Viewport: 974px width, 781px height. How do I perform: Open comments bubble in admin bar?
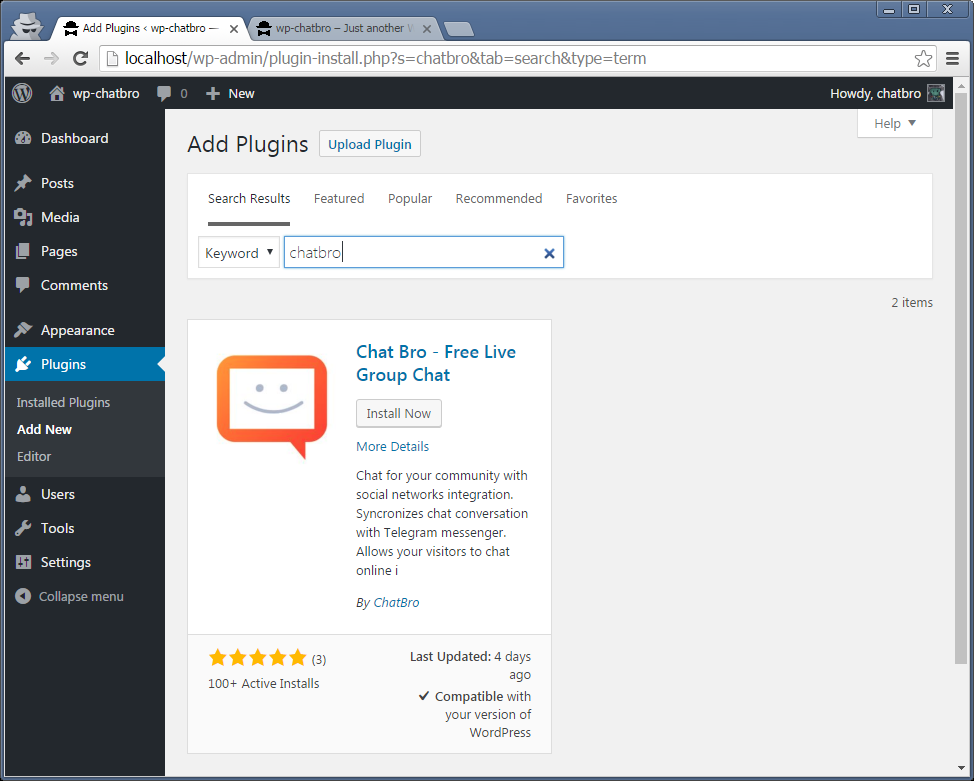click(x=164, y=93)
